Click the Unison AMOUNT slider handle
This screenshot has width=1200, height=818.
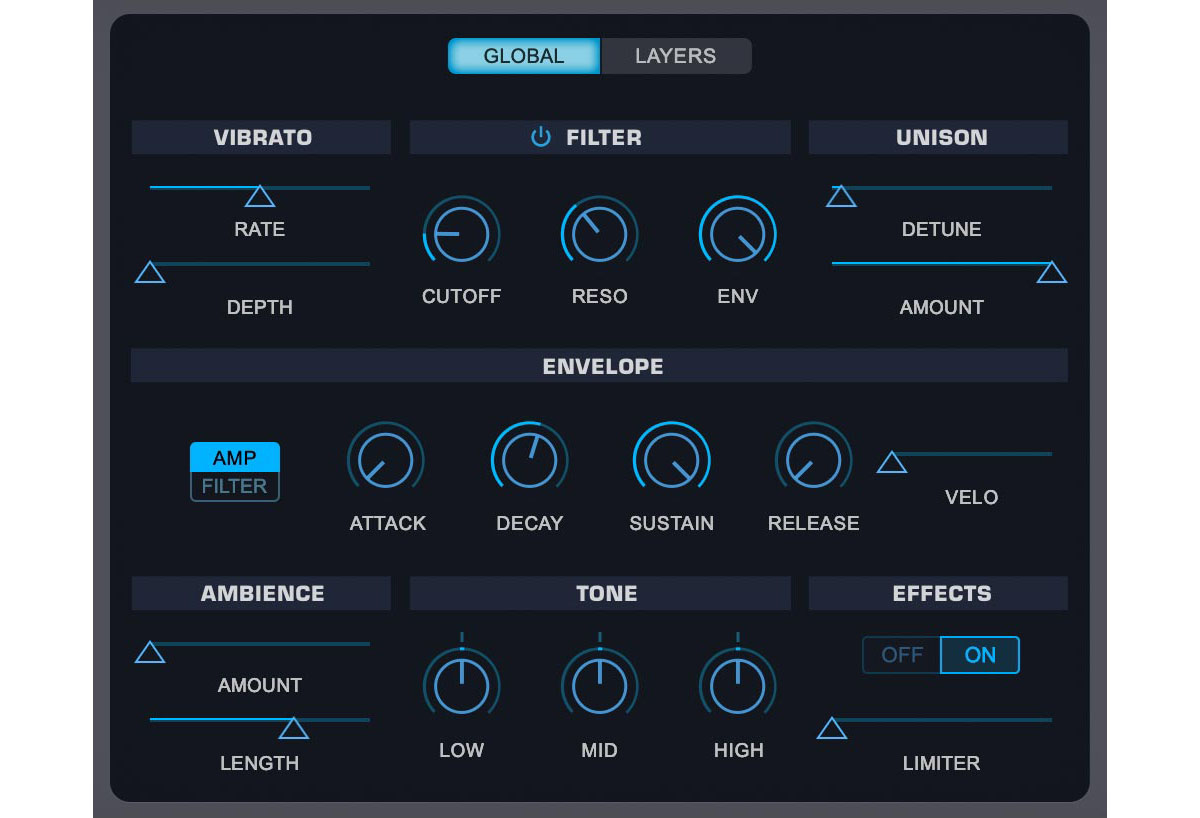[x=1052, y=272]
